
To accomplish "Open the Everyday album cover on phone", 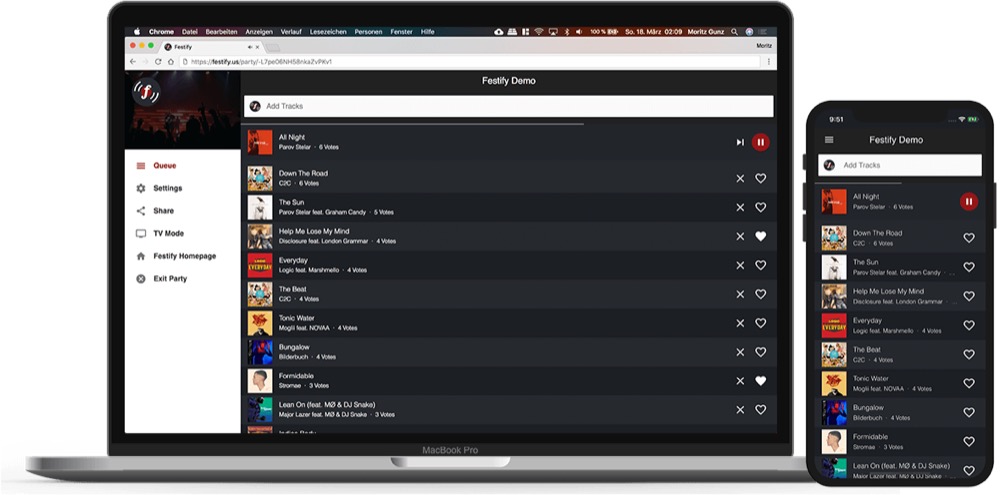I will [x=834, y=325].
